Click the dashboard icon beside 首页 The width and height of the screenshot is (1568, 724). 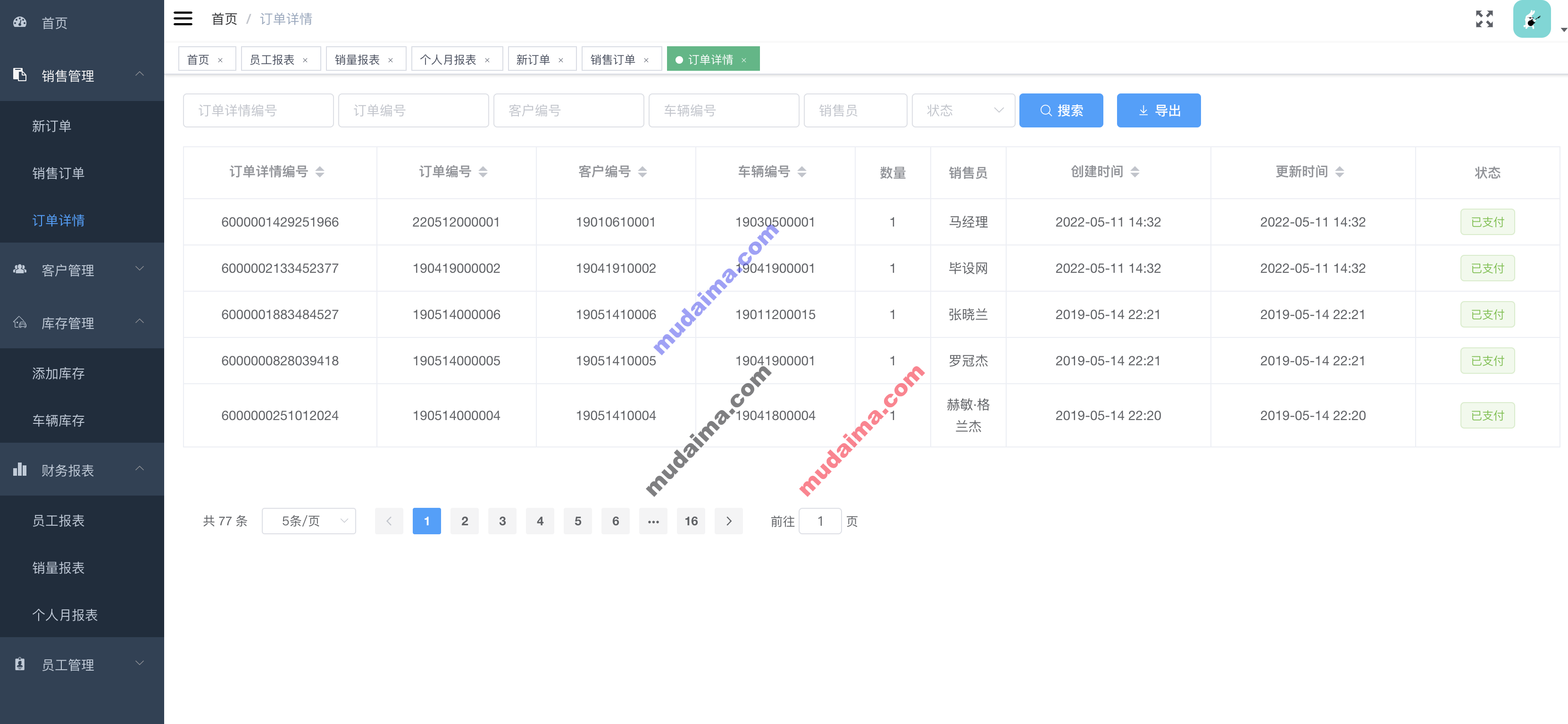20,23
